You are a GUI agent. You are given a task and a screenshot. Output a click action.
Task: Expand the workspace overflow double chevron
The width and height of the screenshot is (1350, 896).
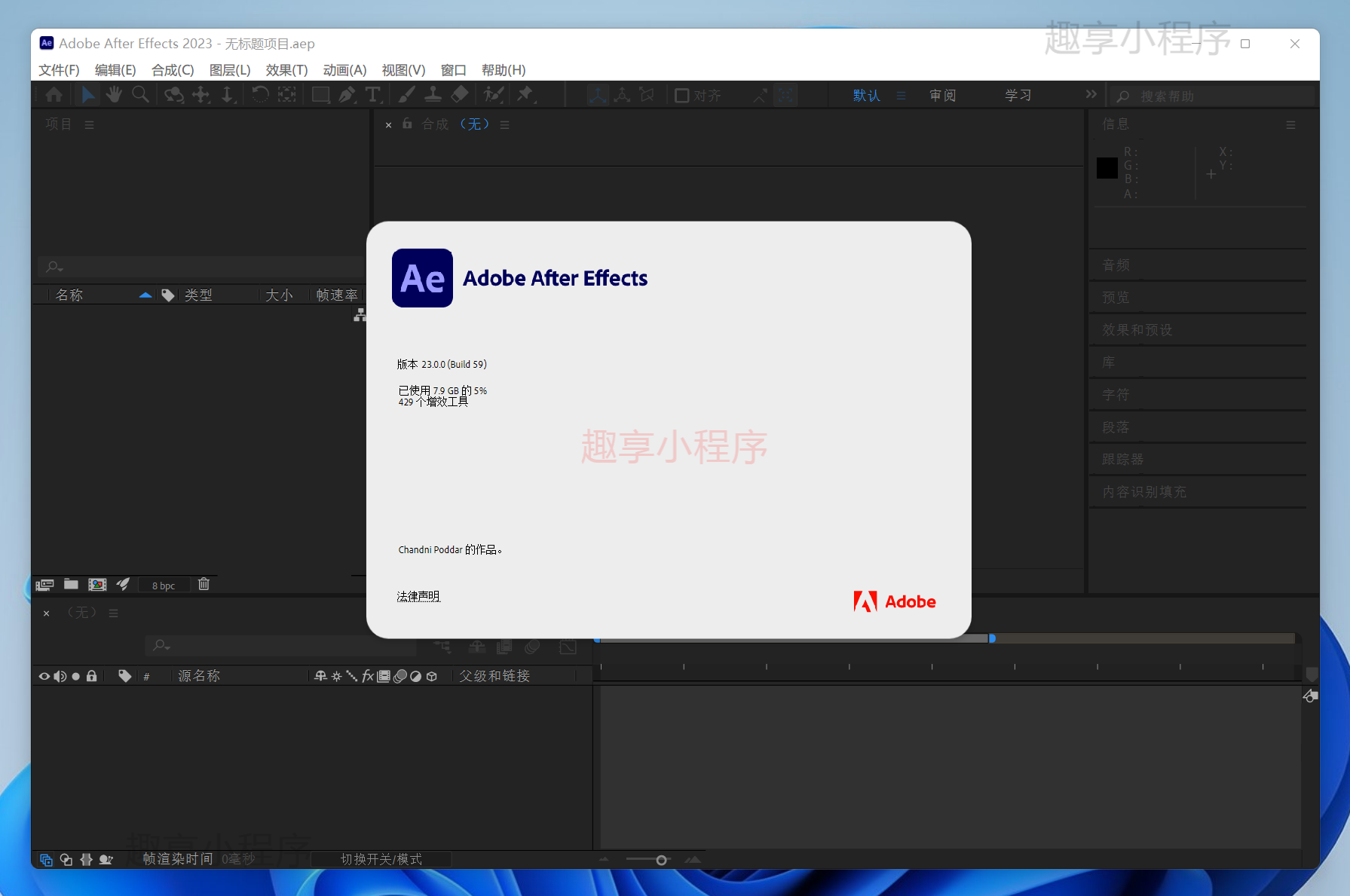click(x=1091, y=94)
